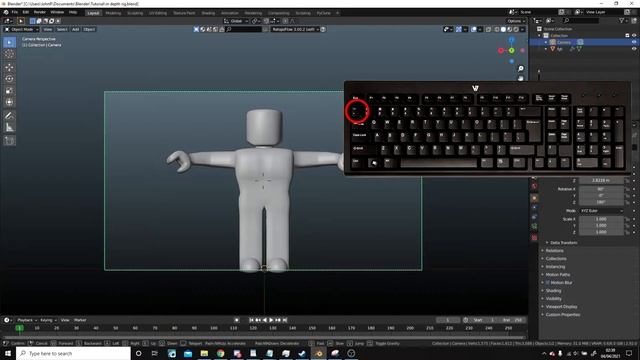Viewport: 640px width, 360px height.
Task: Click the green Y axis gizmo ball
Action: [511, 51]
